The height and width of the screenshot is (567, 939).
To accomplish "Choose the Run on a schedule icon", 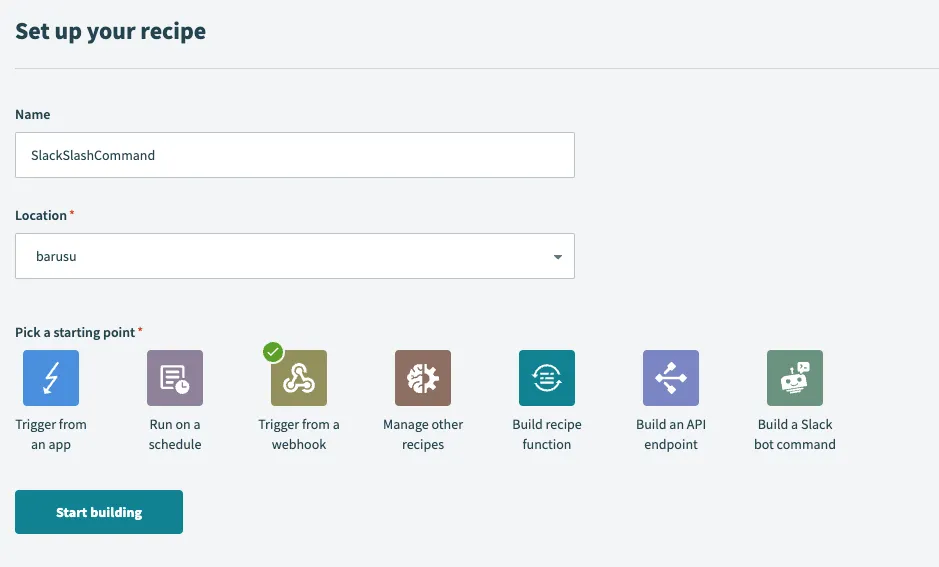I will coord(175,378).
